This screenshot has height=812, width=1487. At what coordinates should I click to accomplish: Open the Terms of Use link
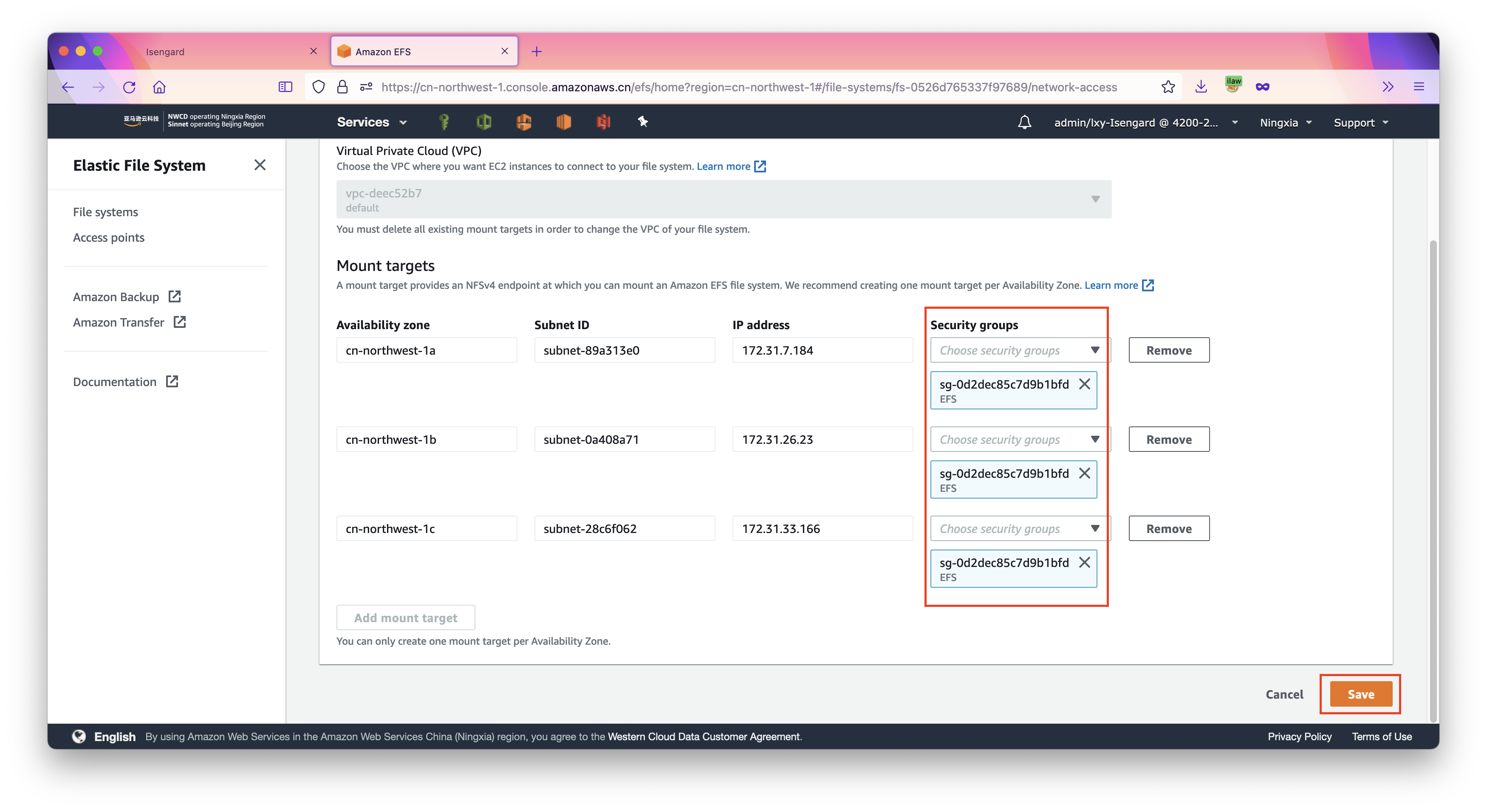point(1382,736)
